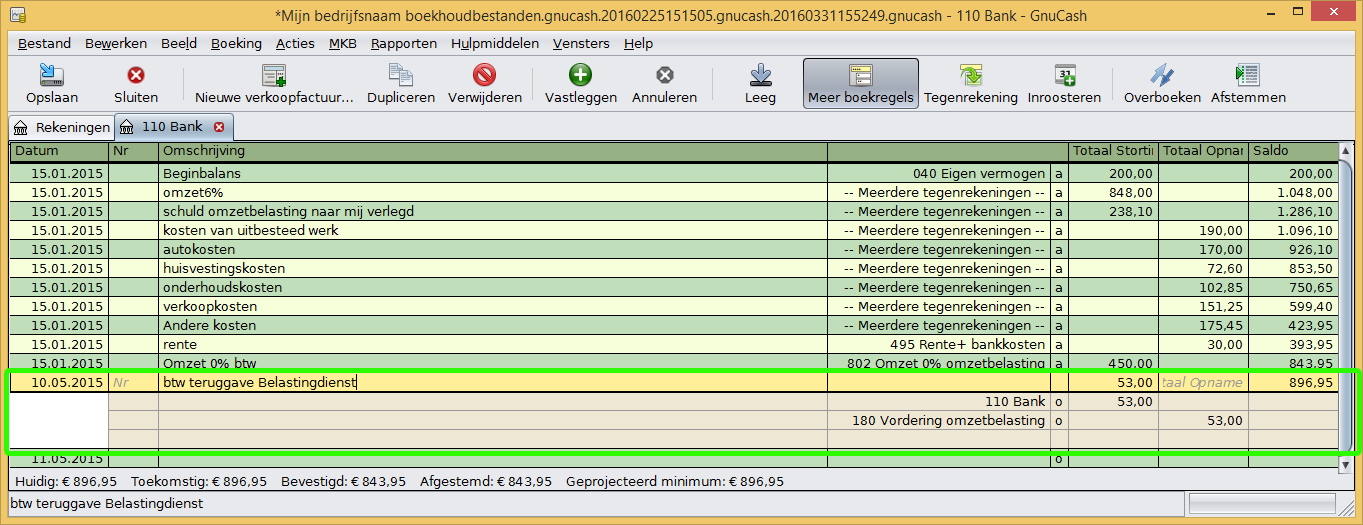Go to the Tegenrekening
The width and height of the screenshot is (1363, 525).
point(971,83)
